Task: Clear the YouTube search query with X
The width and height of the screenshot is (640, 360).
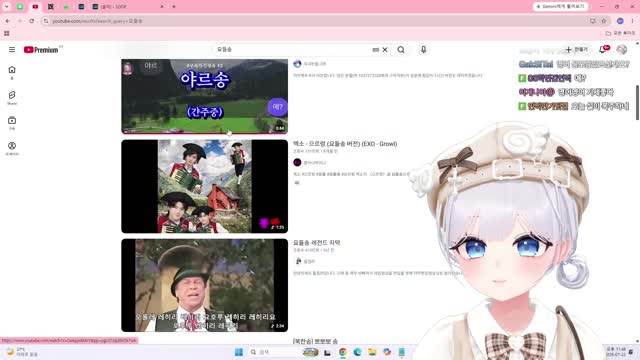Action: [x=385, y=50]
